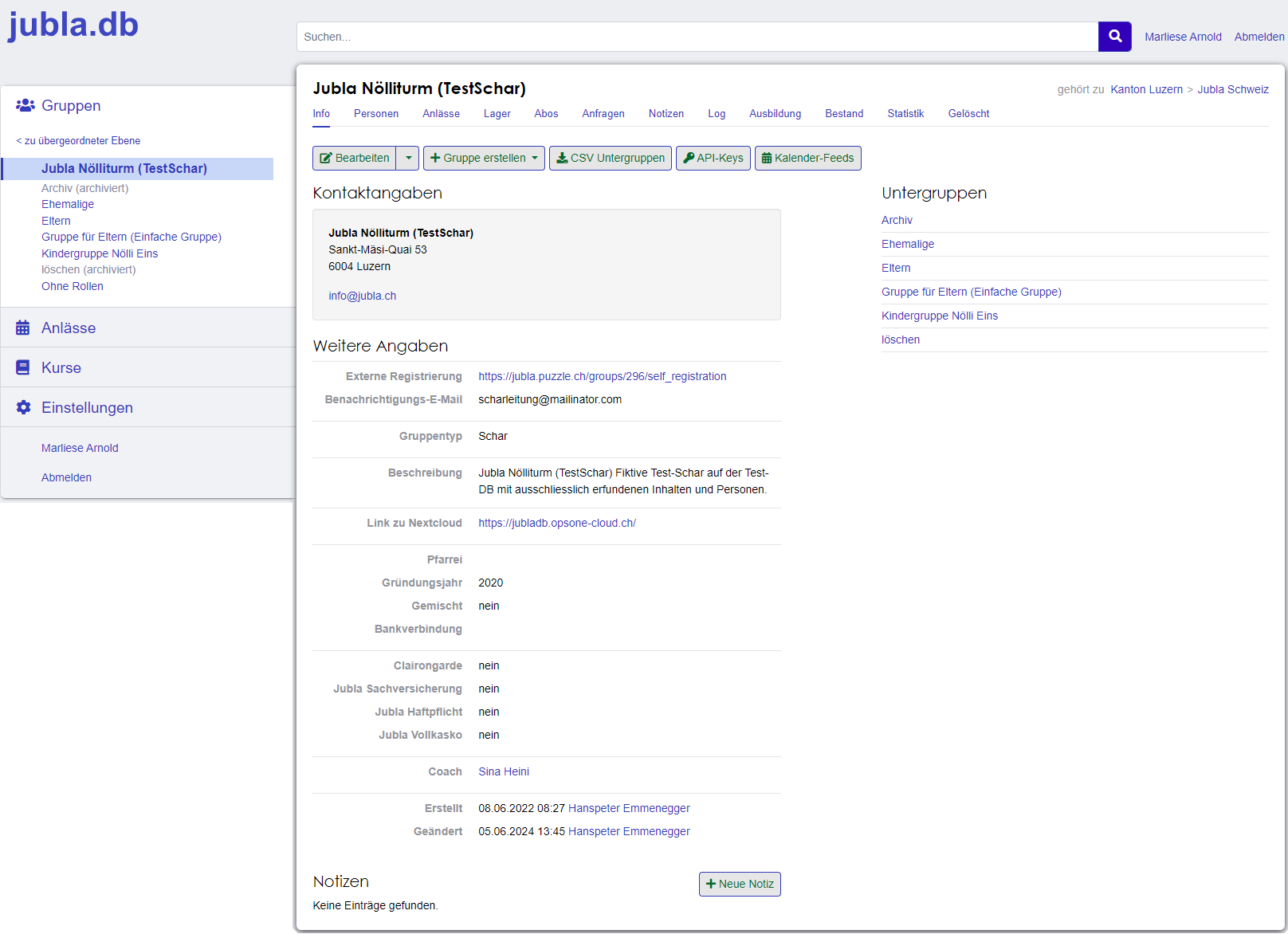Open the self_registration URL link

click(603, 376)
